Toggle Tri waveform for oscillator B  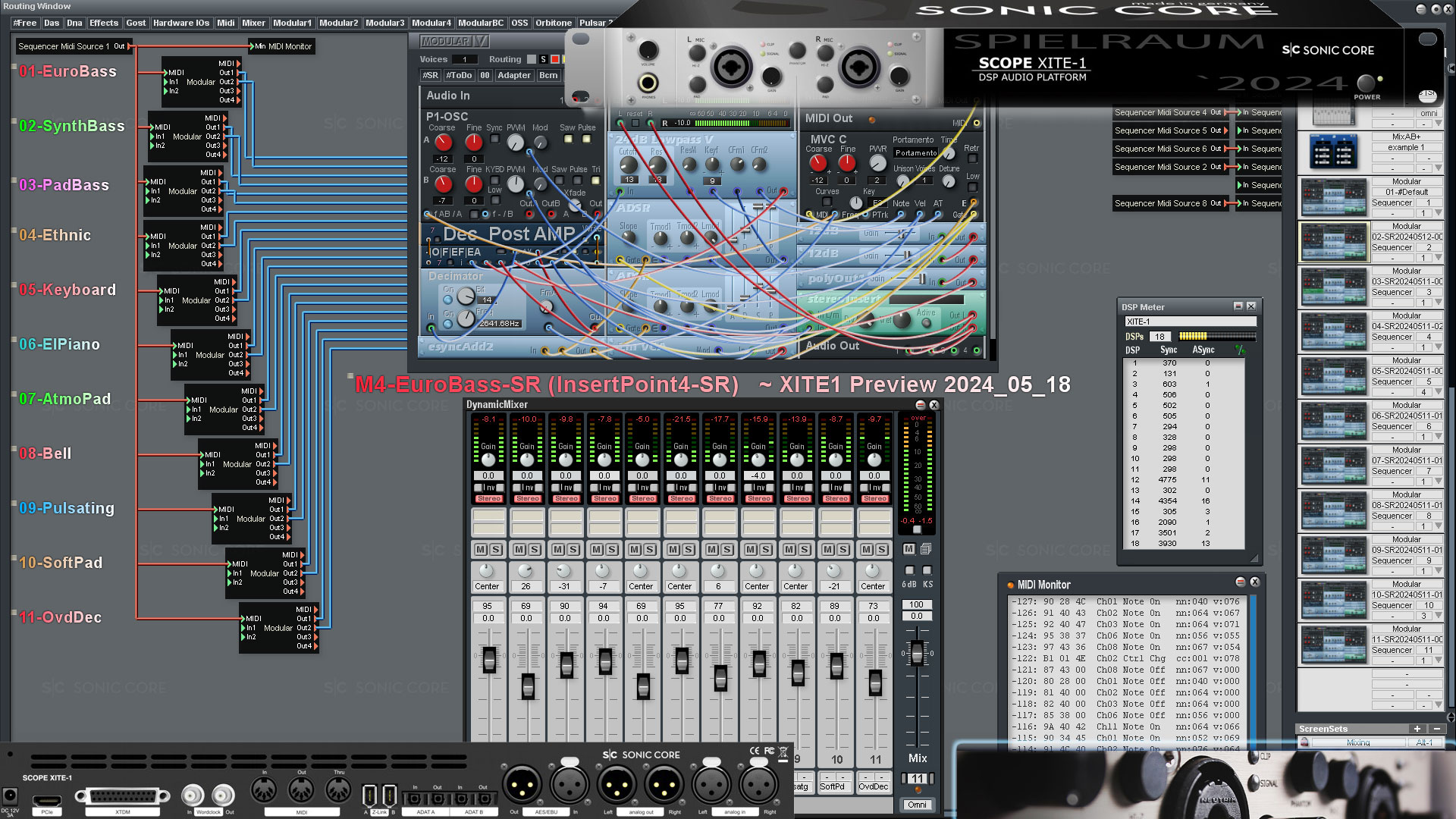(595, 180)
